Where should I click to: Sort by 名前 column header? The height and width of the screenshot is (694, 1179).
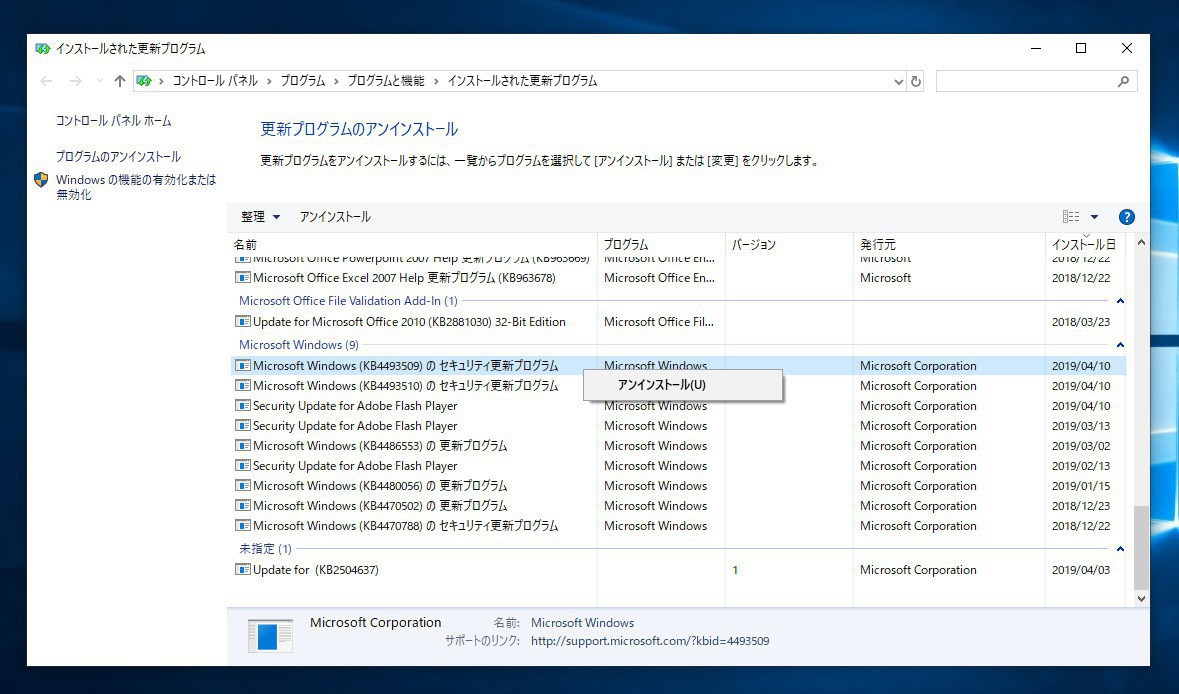pos(245,244)
